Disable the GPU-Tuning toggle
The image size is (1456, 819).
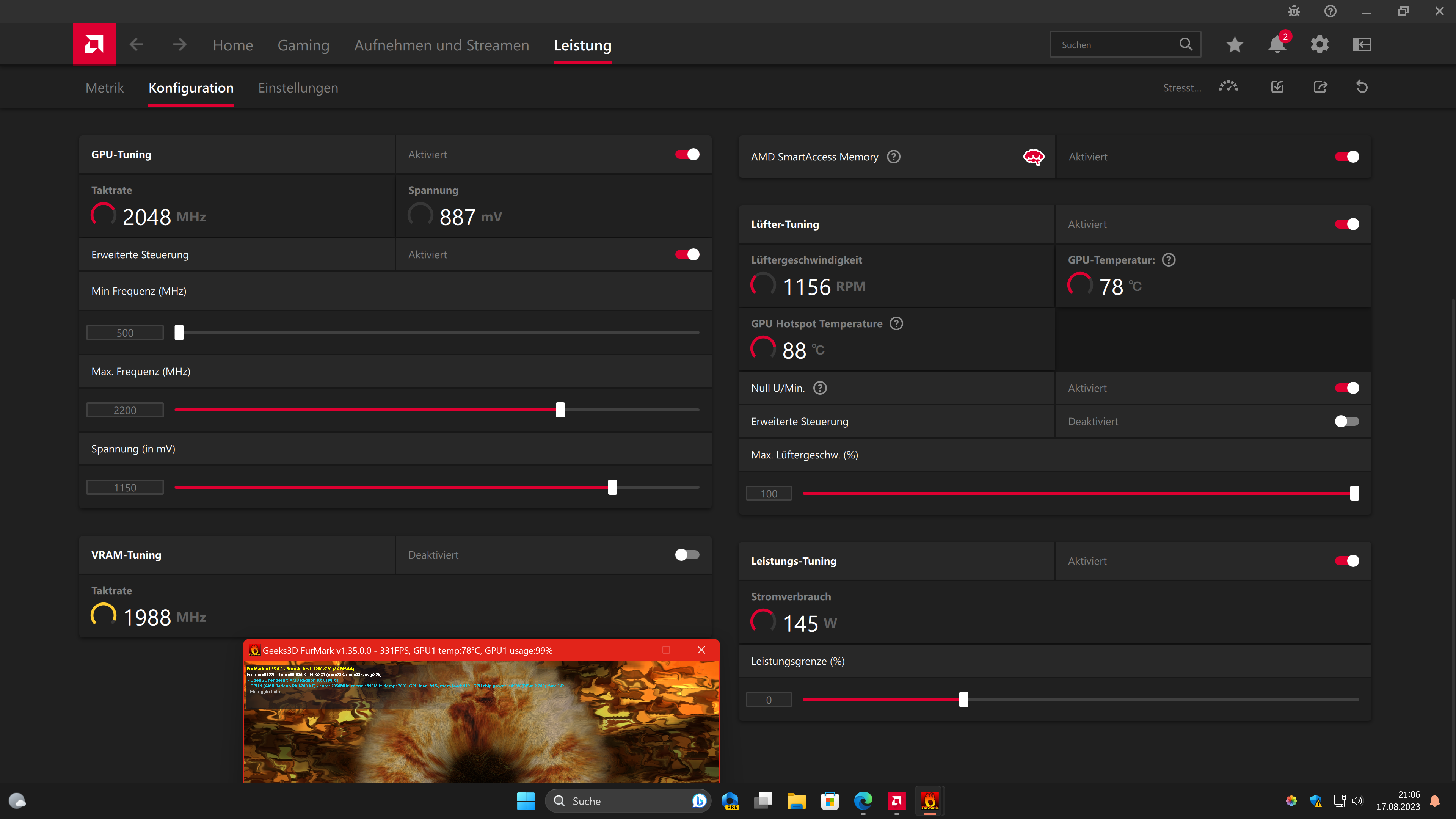click(x=687, y=154)
